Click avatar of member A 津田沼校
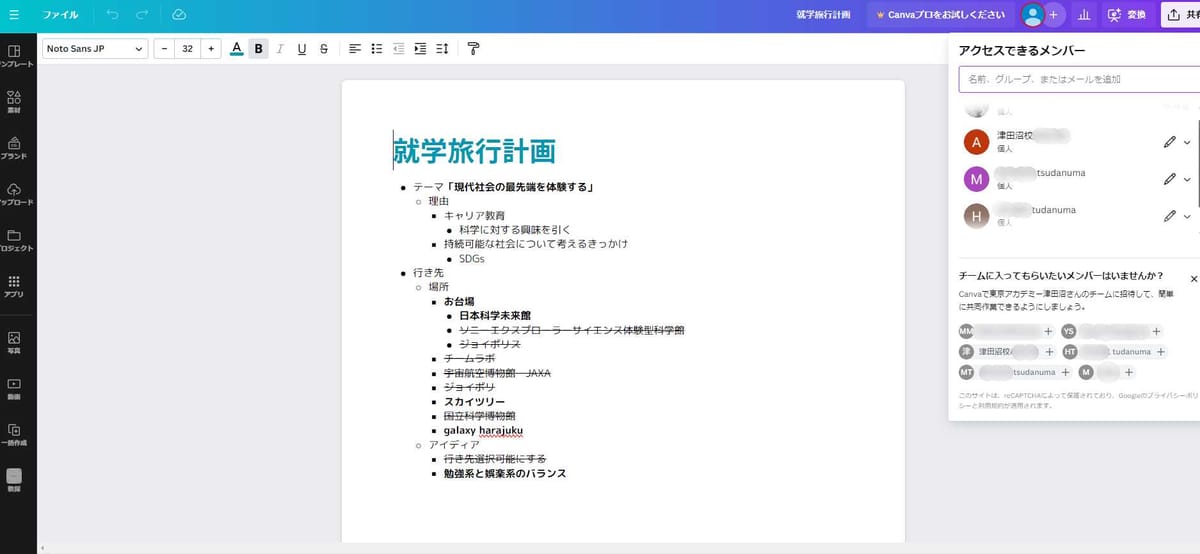1200x554 pixels. pyautogui.click(x=976, y=142)
